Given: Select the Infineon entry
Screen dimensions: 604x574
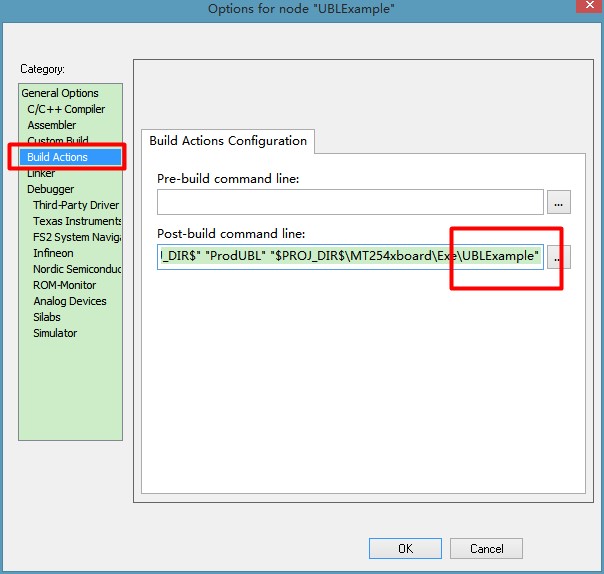Looking at the screenshot, I should point(53,253).
